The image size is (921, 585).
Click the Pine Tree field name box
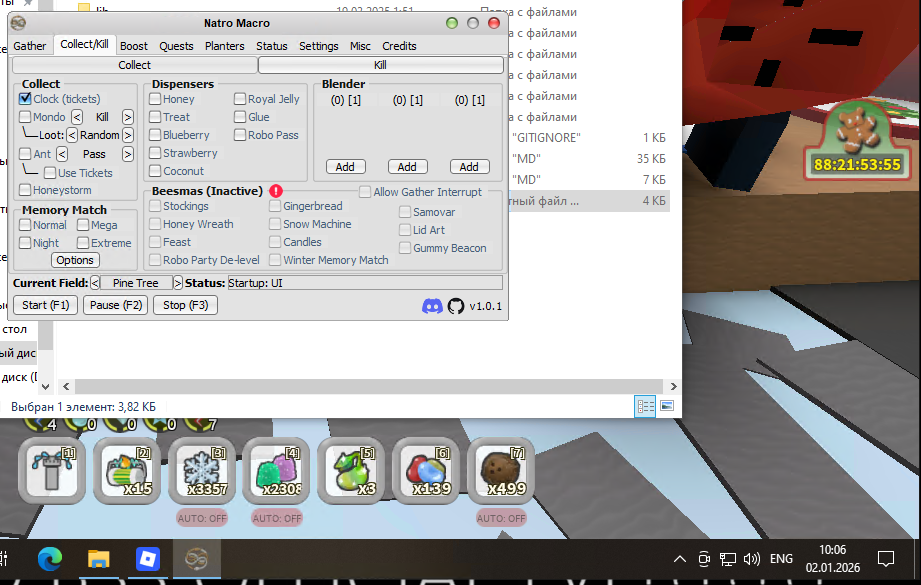pyautogui.click(x=136, y=283)
